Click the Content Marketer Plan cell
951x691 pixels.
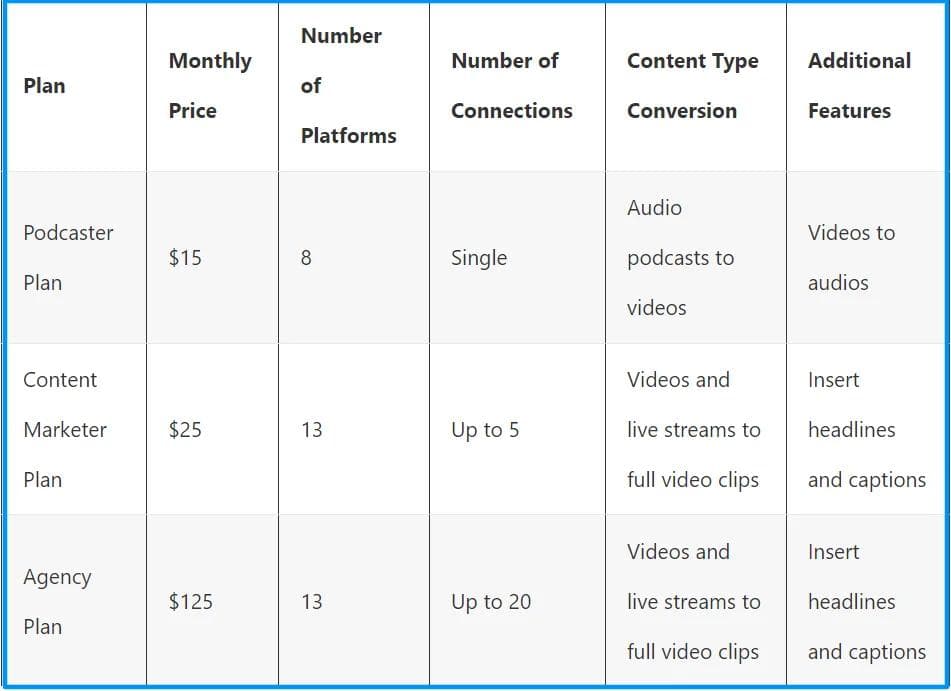click(x=65, y=429)
